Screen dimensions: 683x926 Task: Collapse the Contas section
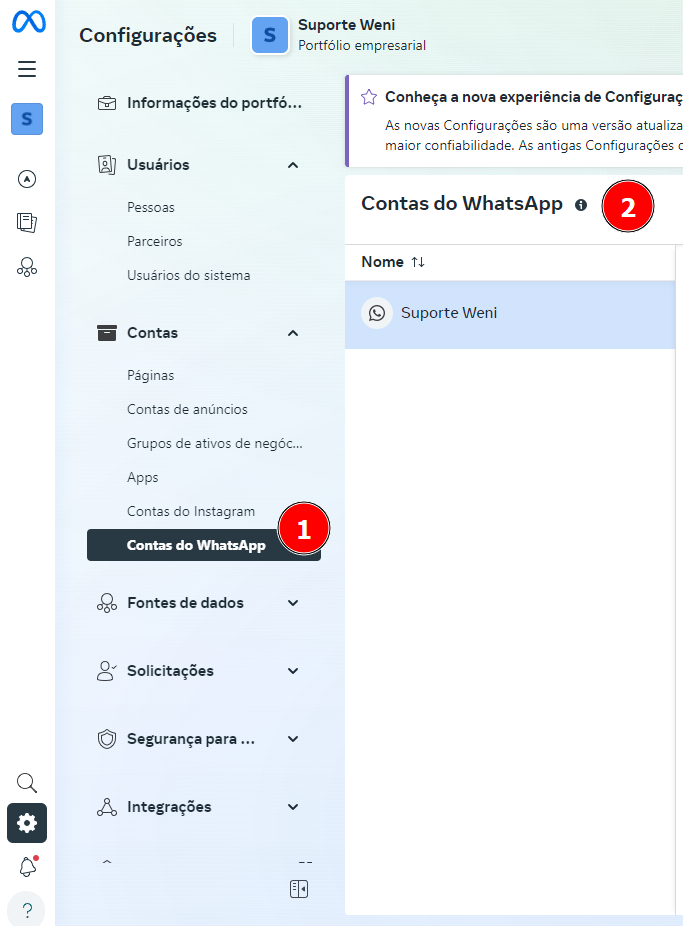click(x=293, y=333)
